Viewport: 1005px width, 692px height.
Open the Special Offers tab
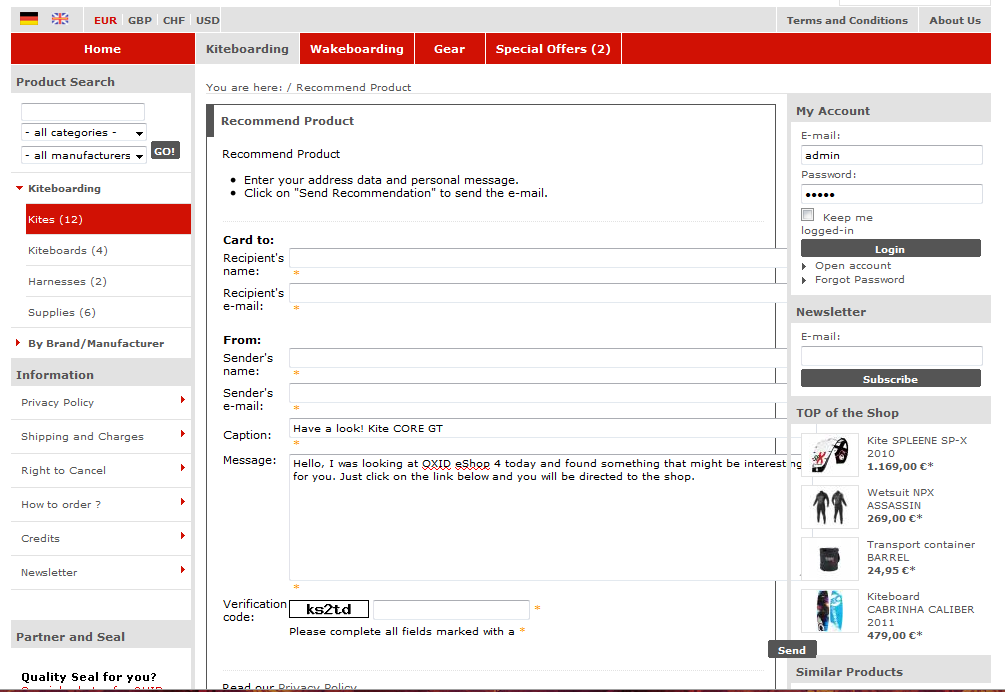click(552, 49)
